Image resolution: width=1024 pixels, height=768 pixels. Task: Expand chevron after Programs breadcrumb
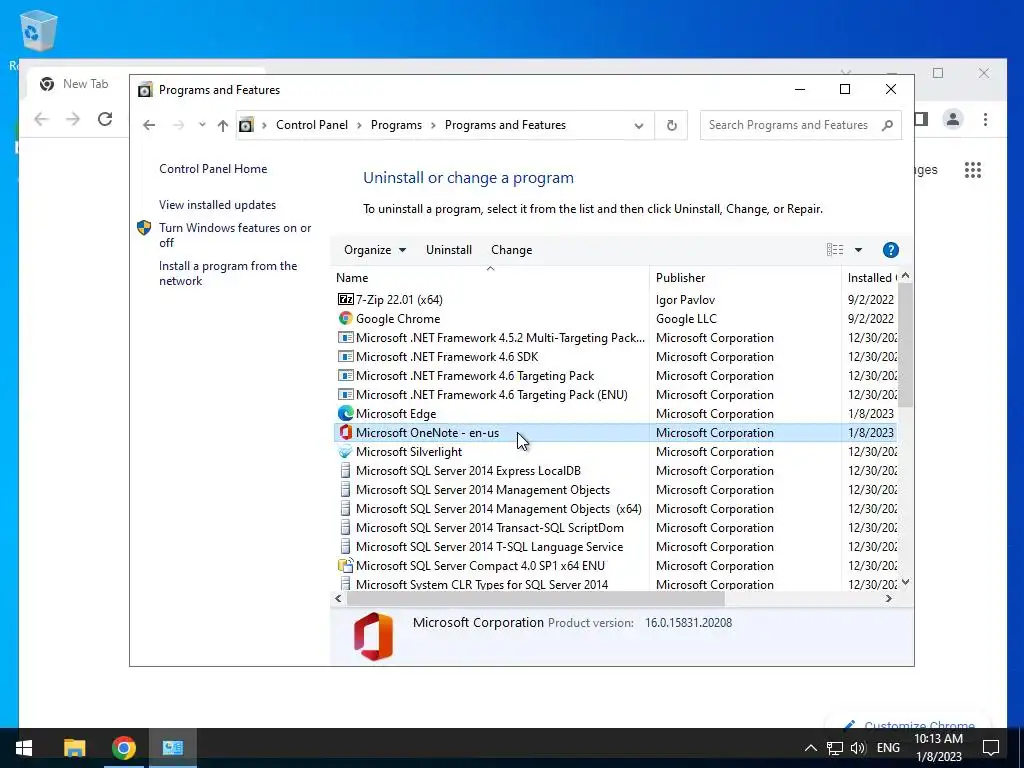point(433,125)
